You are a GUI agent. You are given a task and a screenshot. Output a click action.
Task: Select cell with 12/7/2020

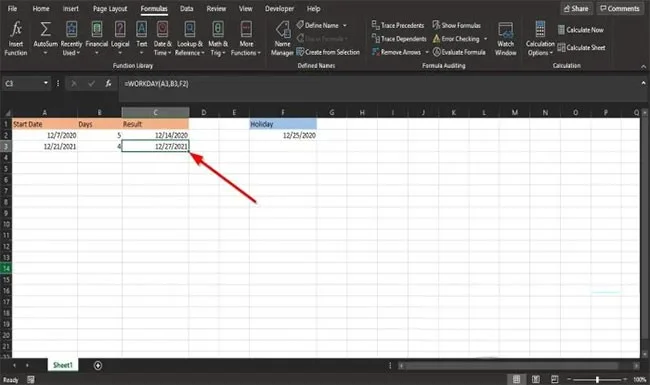(45, 135)
